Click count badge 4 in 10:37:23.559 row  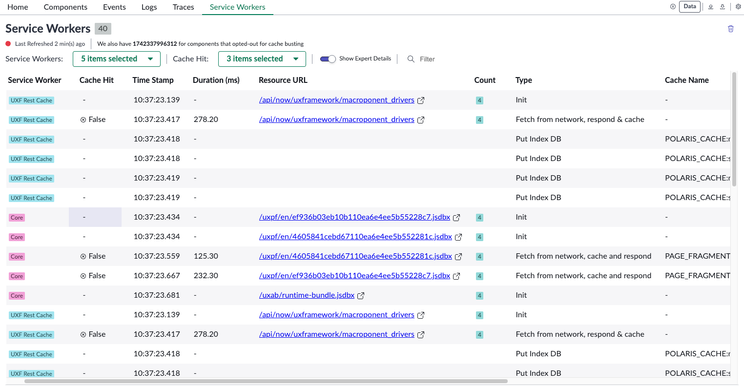(479, 257)
